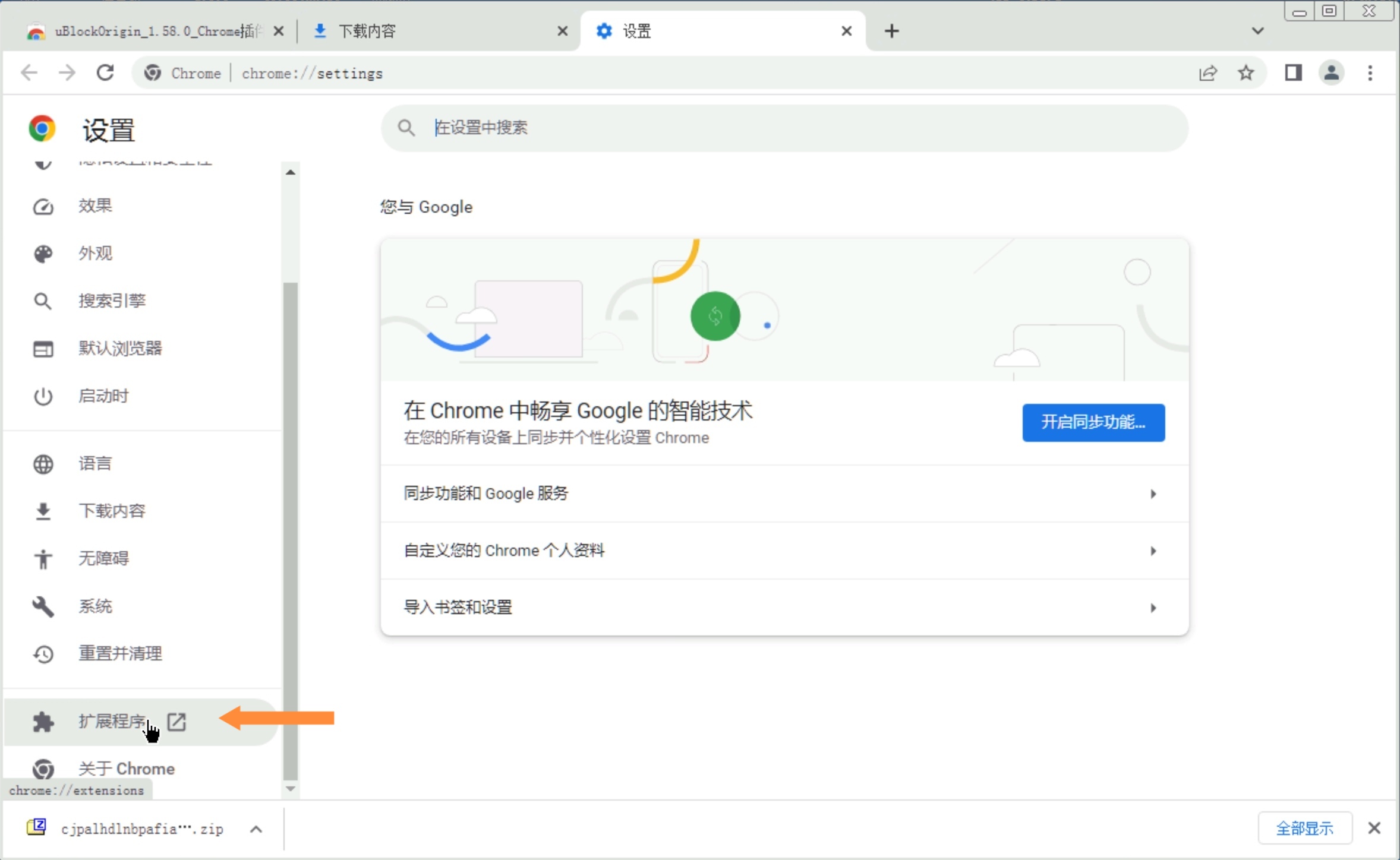
Task: Toggle the side panel icon
Action: pyautogui.click(x=1293, y=73)
